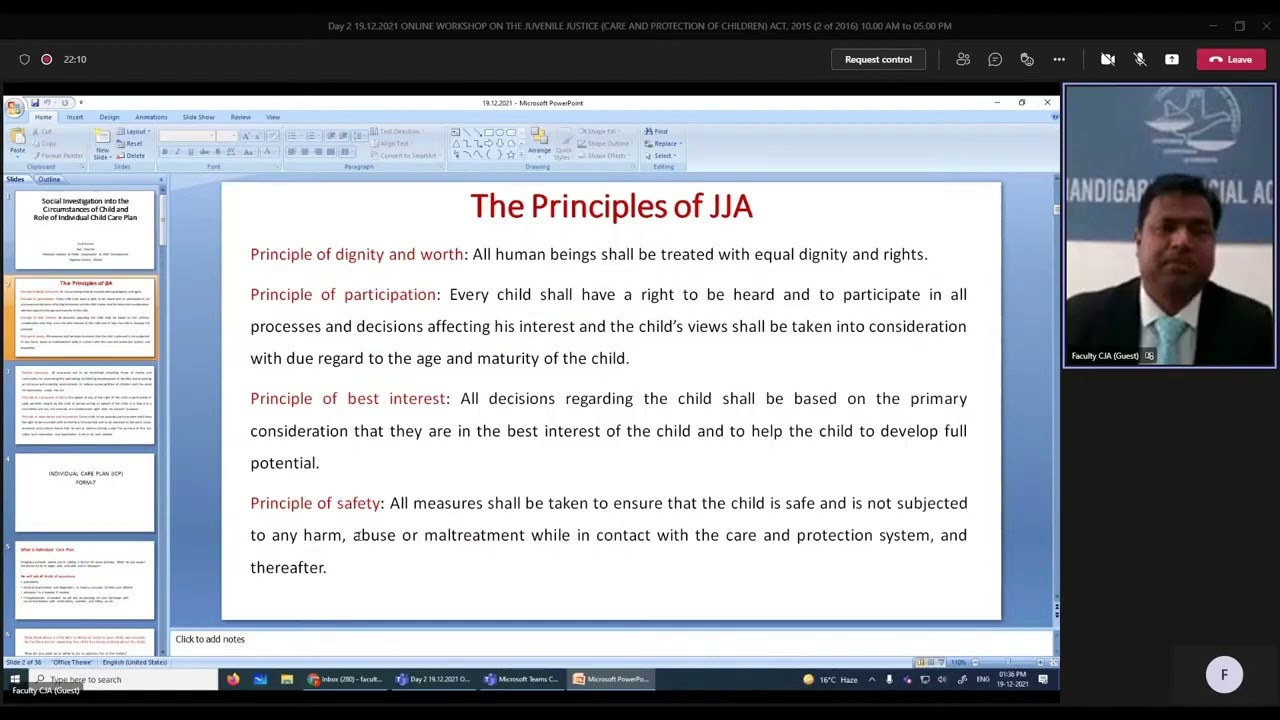The height and width of the screenshot is (720, 1280).
Task: Open the PowerPoint Office button menu
Action: pos(14,108)
